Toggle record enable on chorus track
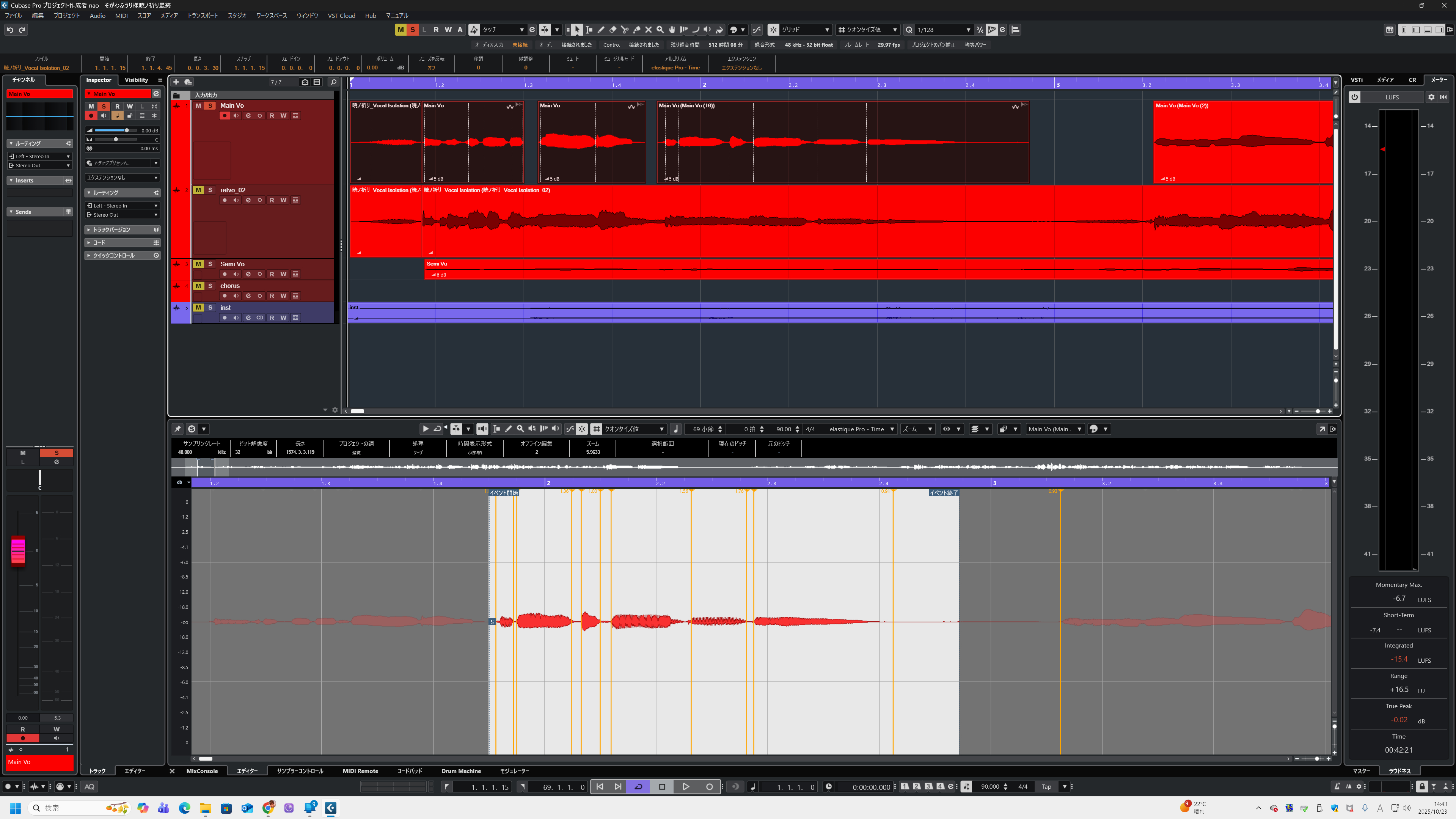Viewport: 1456px width, 819px height. coord(225,296)
